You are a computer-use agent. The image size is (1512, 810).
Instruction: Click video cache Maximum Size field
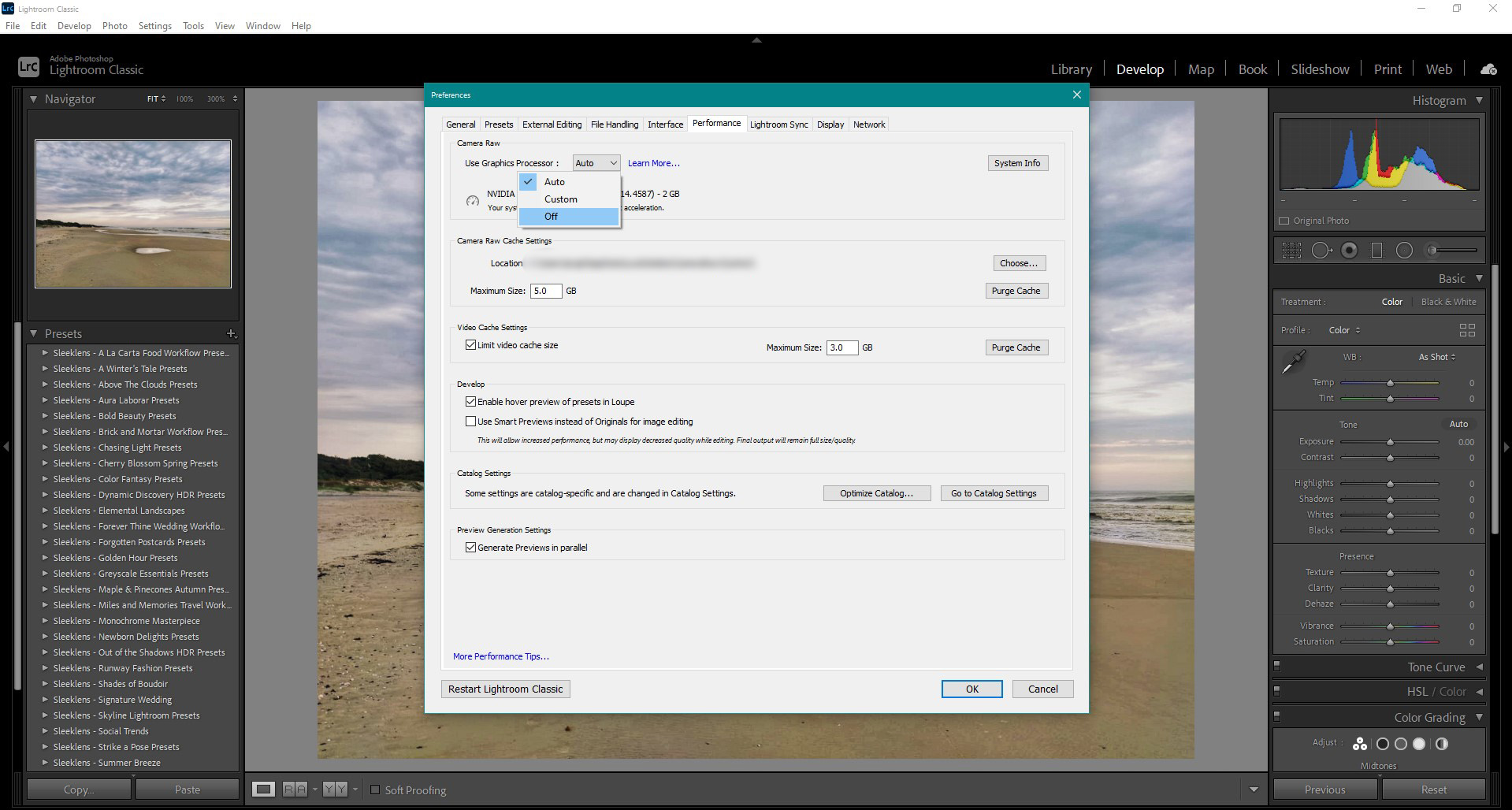pyautogui.click(x=841, y=347)
